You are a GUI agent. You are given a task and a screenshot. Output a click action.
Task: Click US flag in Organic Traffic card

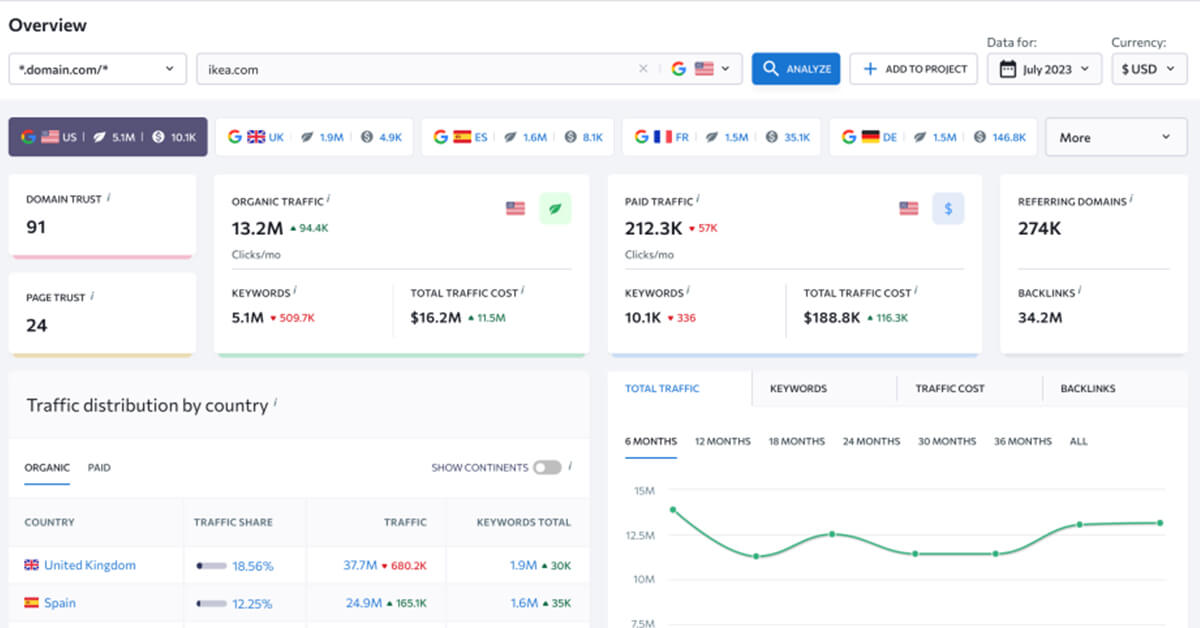tap(515, 208)
